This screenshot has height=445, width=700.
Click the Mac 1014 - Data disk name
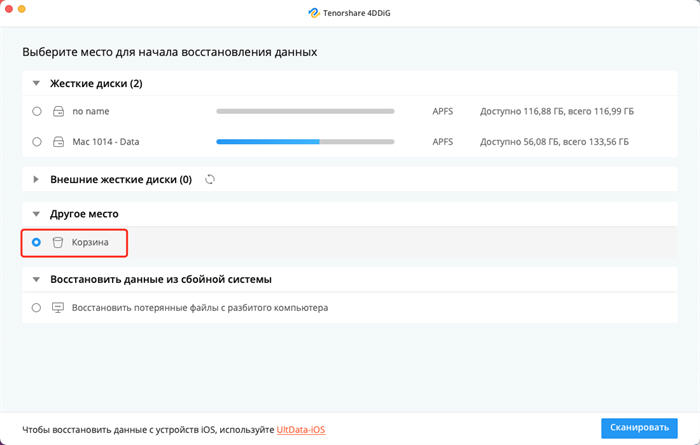click(x=106, y=142)
